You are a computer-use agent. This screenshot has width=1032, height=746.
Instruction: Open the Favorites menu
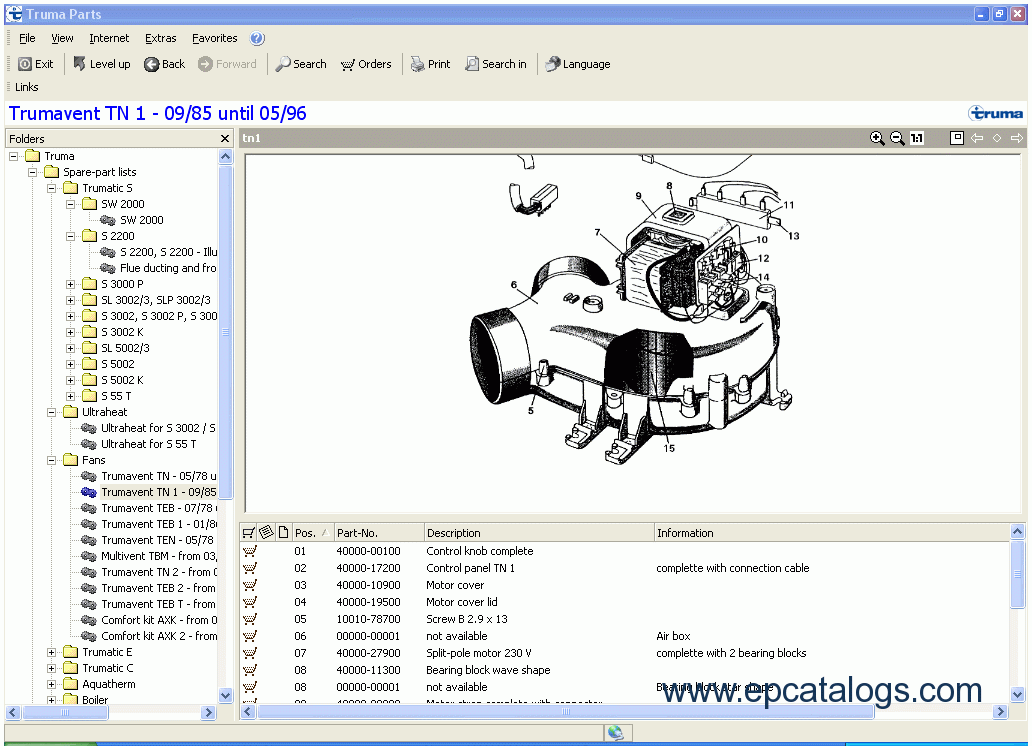[x=215, y=38]
